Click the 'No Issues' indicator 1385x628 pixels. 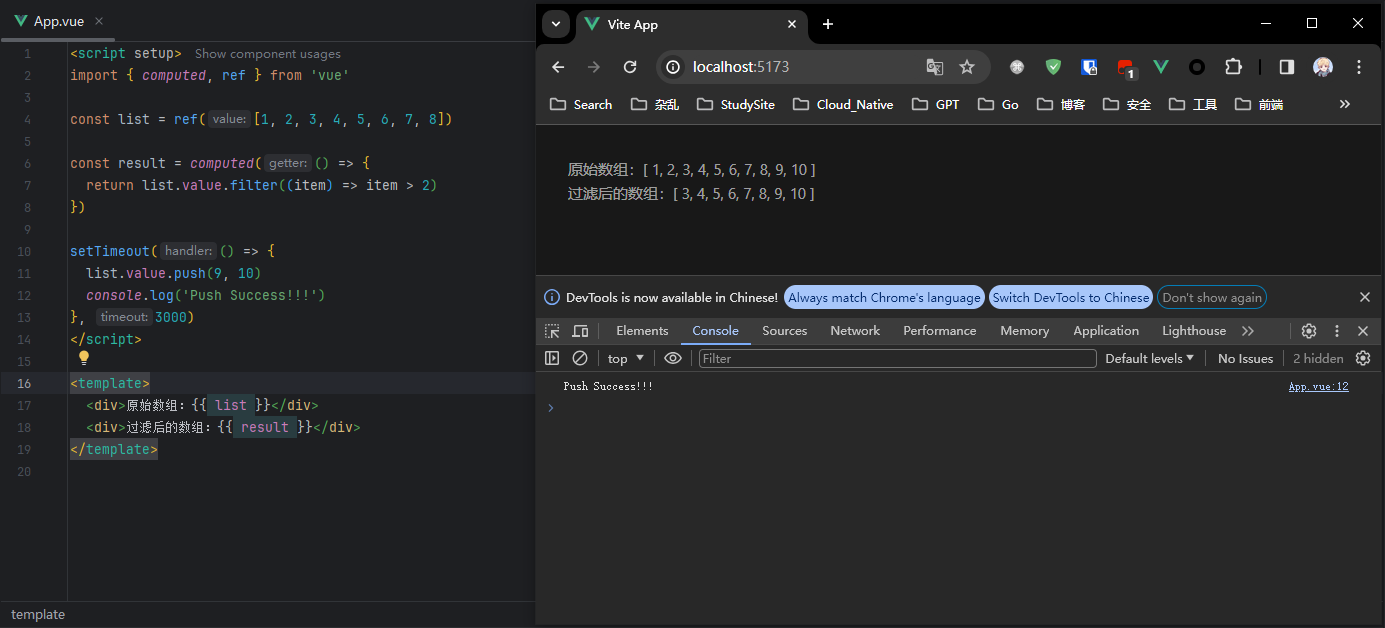[1245, 358]
